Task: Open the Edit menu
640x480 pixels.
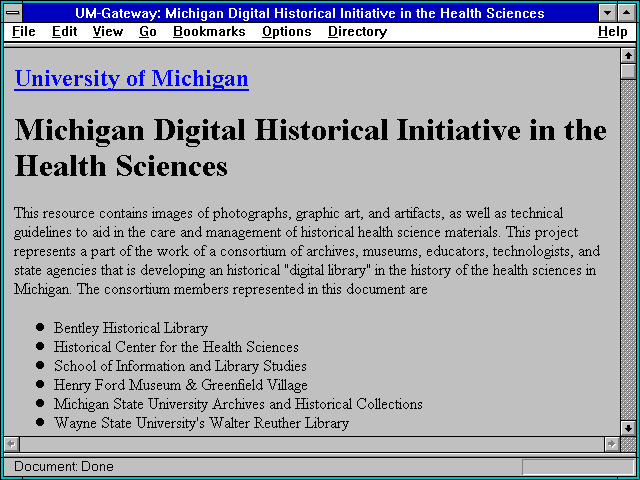Action: [x=64, y=32]
